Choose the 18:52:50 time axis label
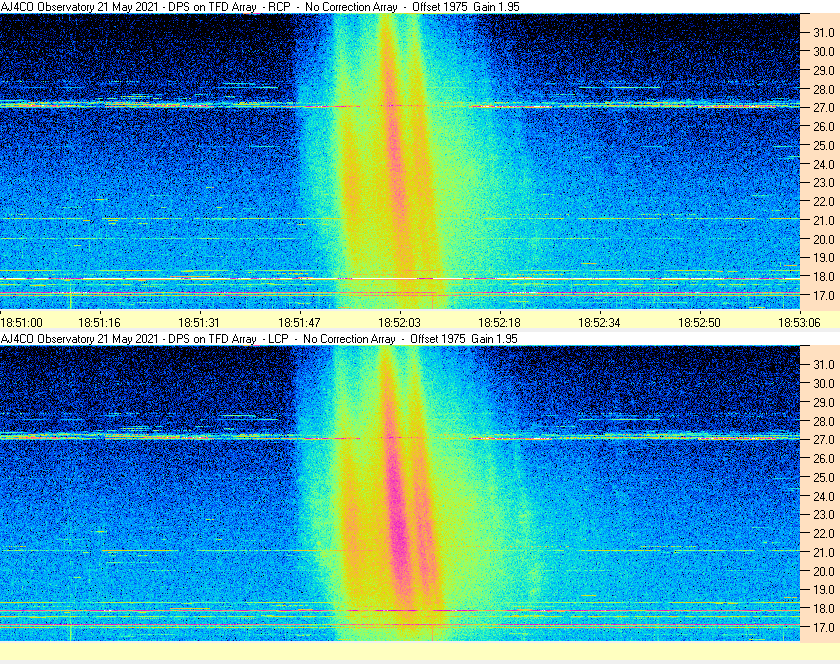Image resolution: width=840 pixels, height=664 pixels. [700, 323]
